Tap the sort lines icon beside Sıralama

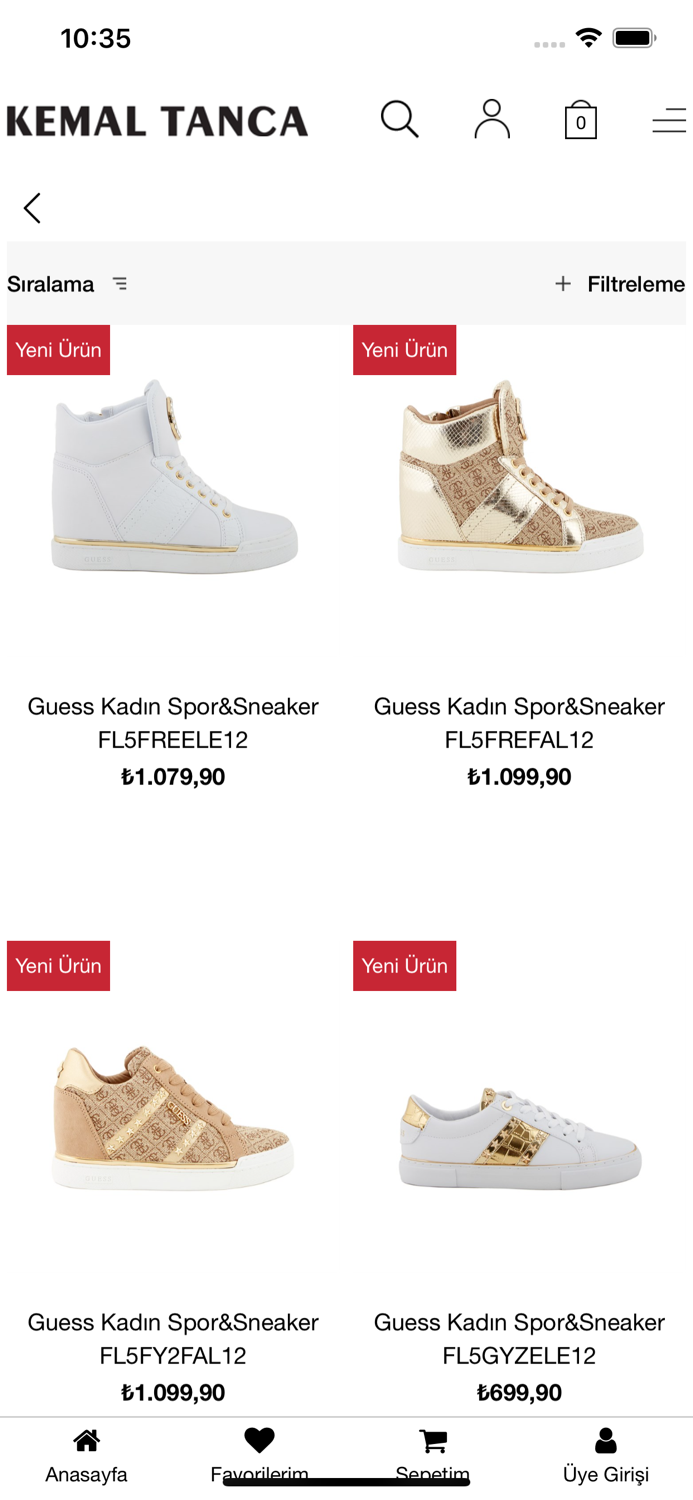[120, 284]
